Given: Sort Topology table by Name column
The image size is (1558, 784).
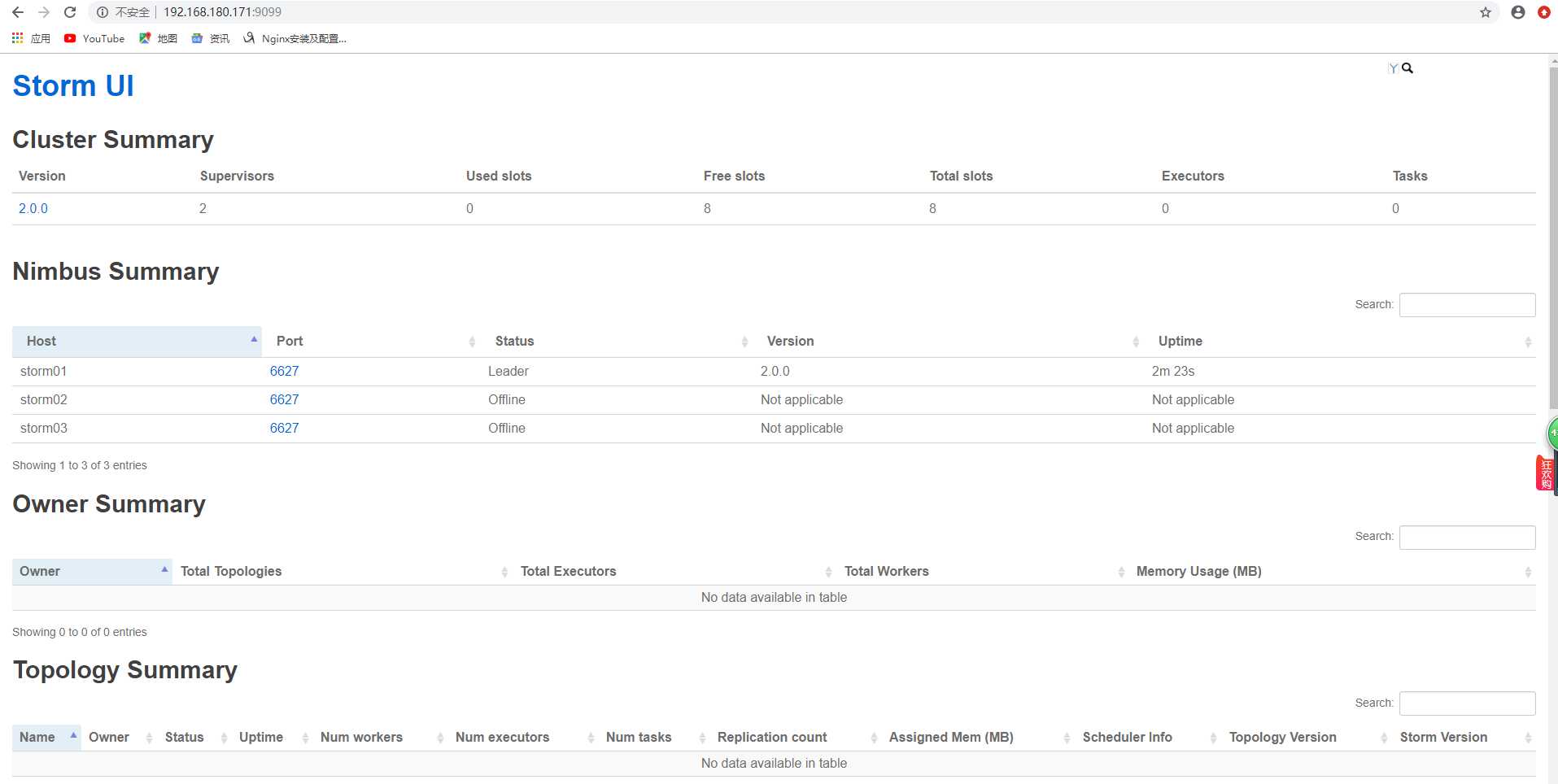Looking at the screenshot, I should (46, 738).
